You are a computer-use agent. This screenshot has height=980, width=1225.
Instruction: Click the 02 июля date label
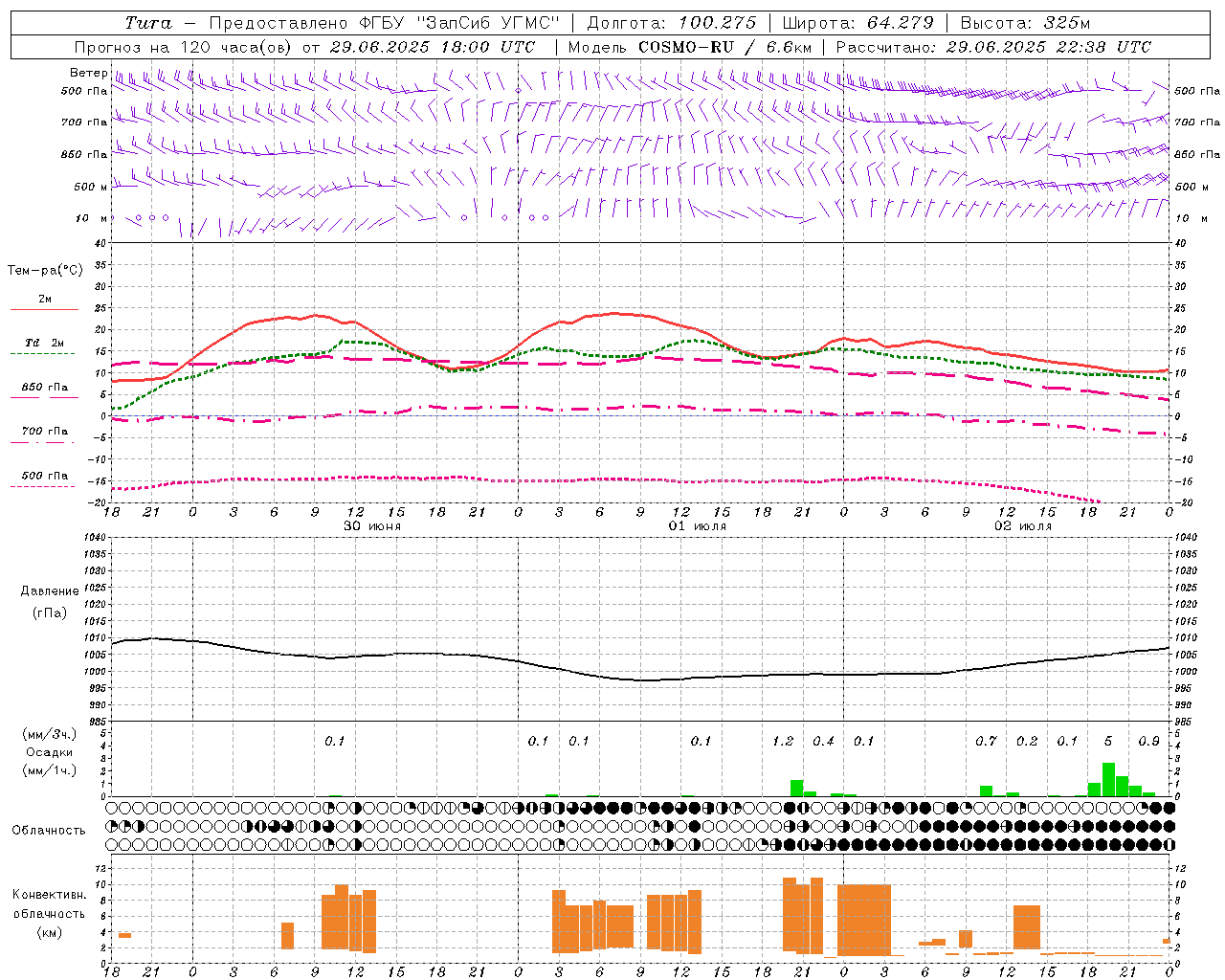pyautogui.click(x=1023, y=526)
